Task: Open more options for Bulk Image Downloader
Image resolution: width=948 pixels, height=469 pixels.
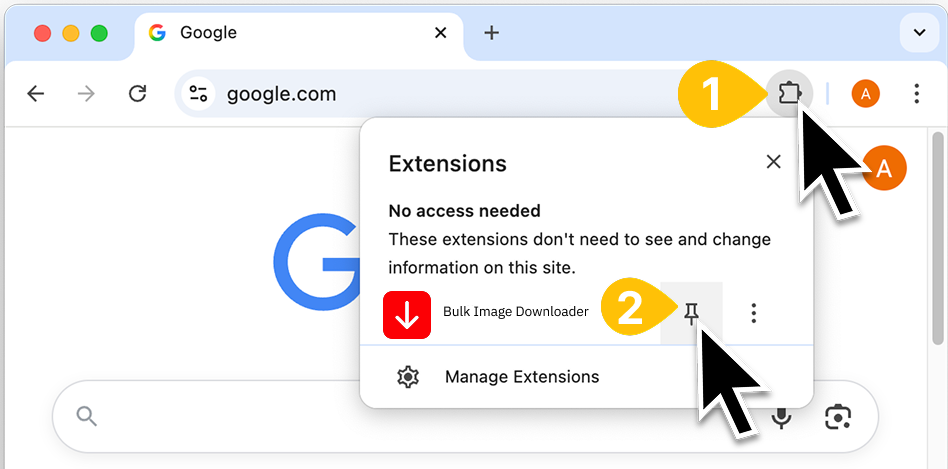Action: [754, 314]
